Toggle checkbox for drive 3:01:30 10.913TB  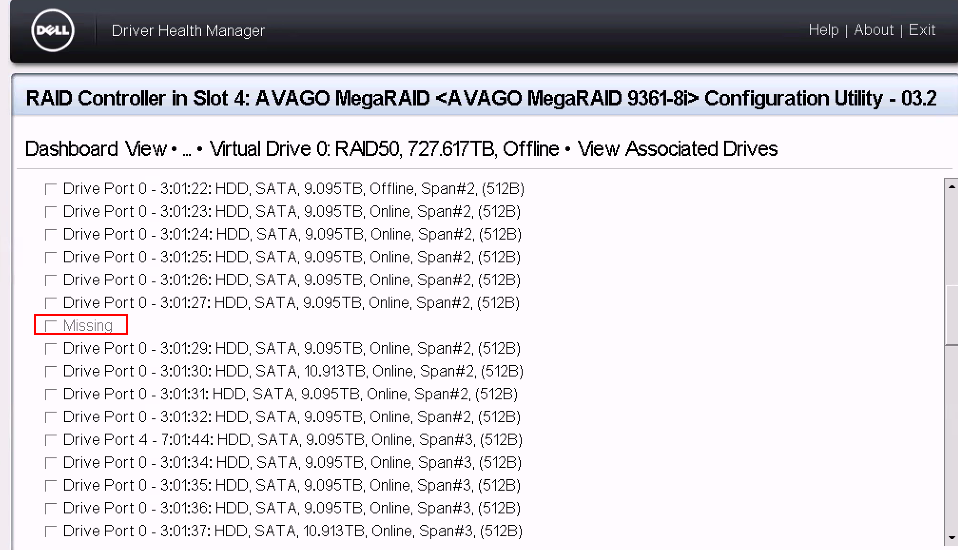(51, 372)
